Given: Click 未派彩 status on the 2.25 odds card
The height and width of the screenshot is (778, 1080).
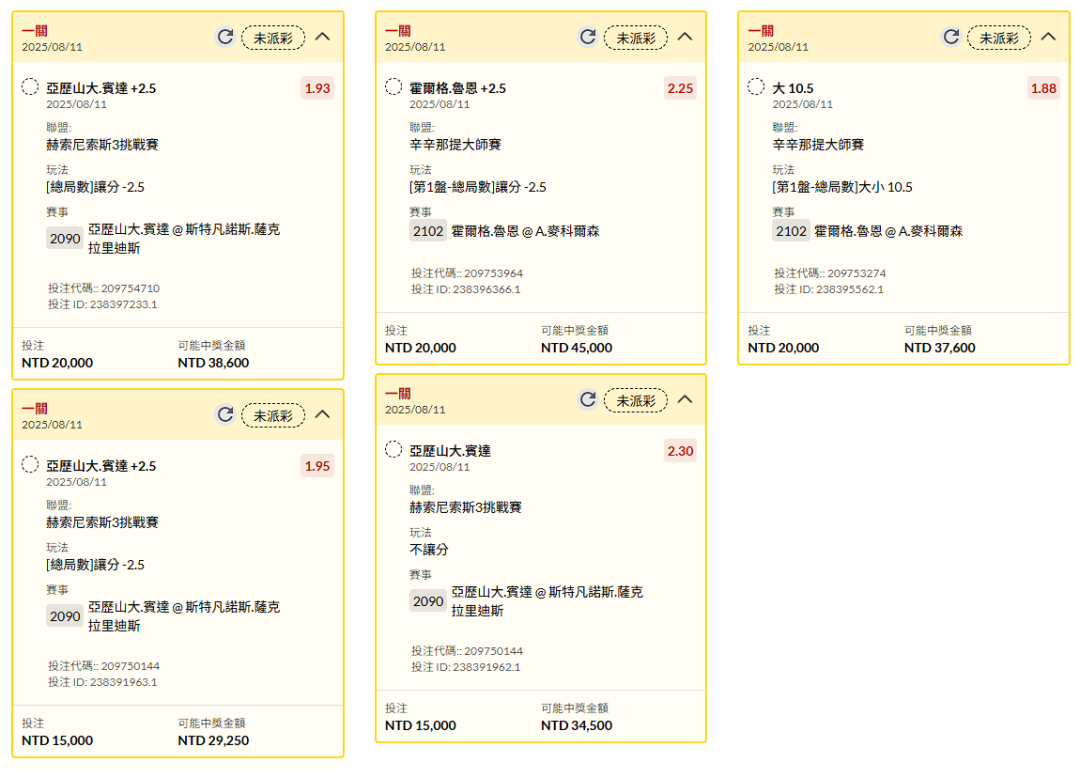Looking at the screenshot, I should coord(636,38).
